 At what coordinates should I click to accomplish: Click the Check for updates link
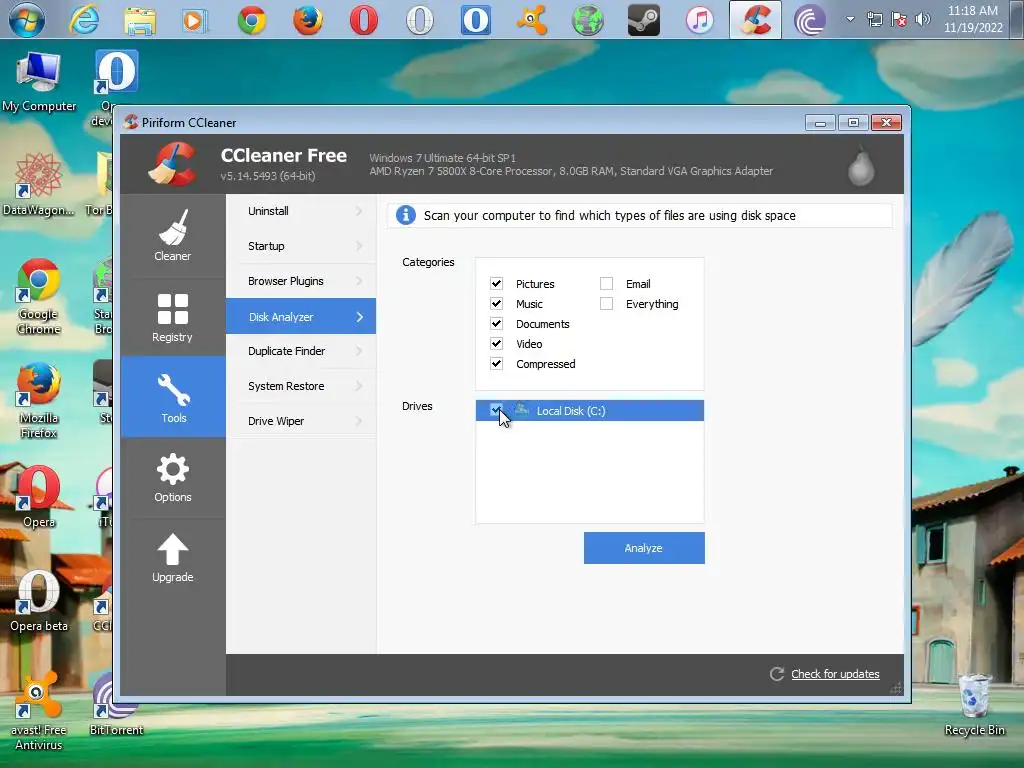point(835,674)
